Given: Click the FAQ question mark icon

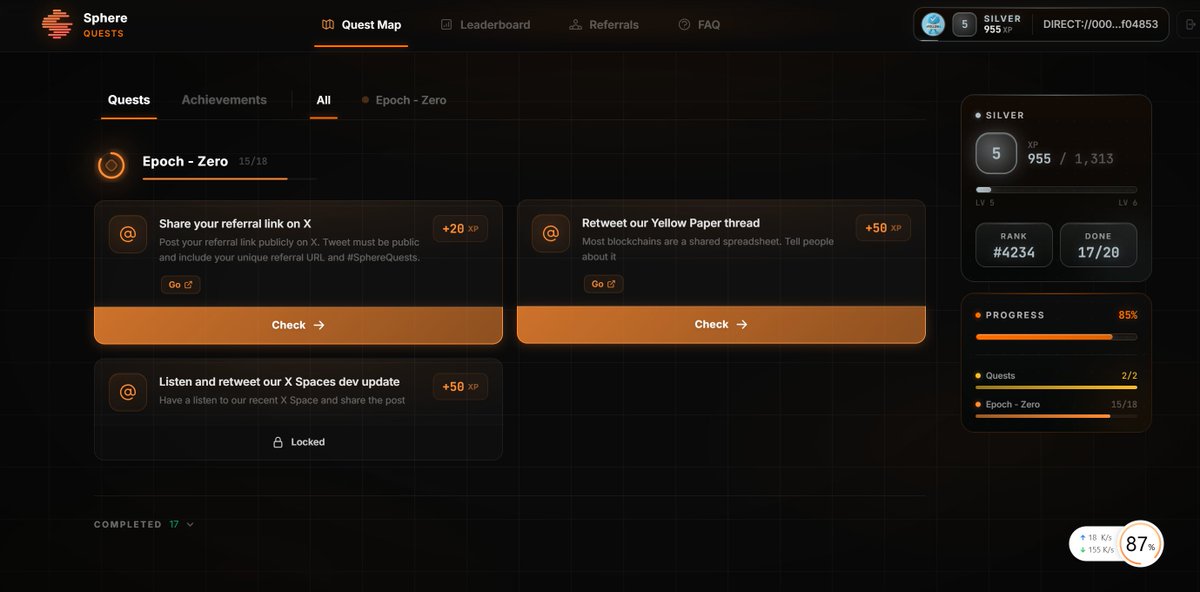Looking at the screenshot, I should [x=684, y=24].
